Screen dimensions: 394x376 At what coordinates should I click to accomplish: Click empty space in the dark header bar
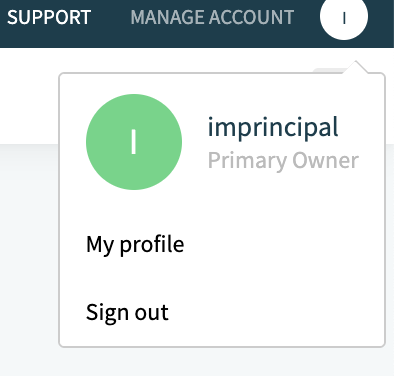(307, 38)
